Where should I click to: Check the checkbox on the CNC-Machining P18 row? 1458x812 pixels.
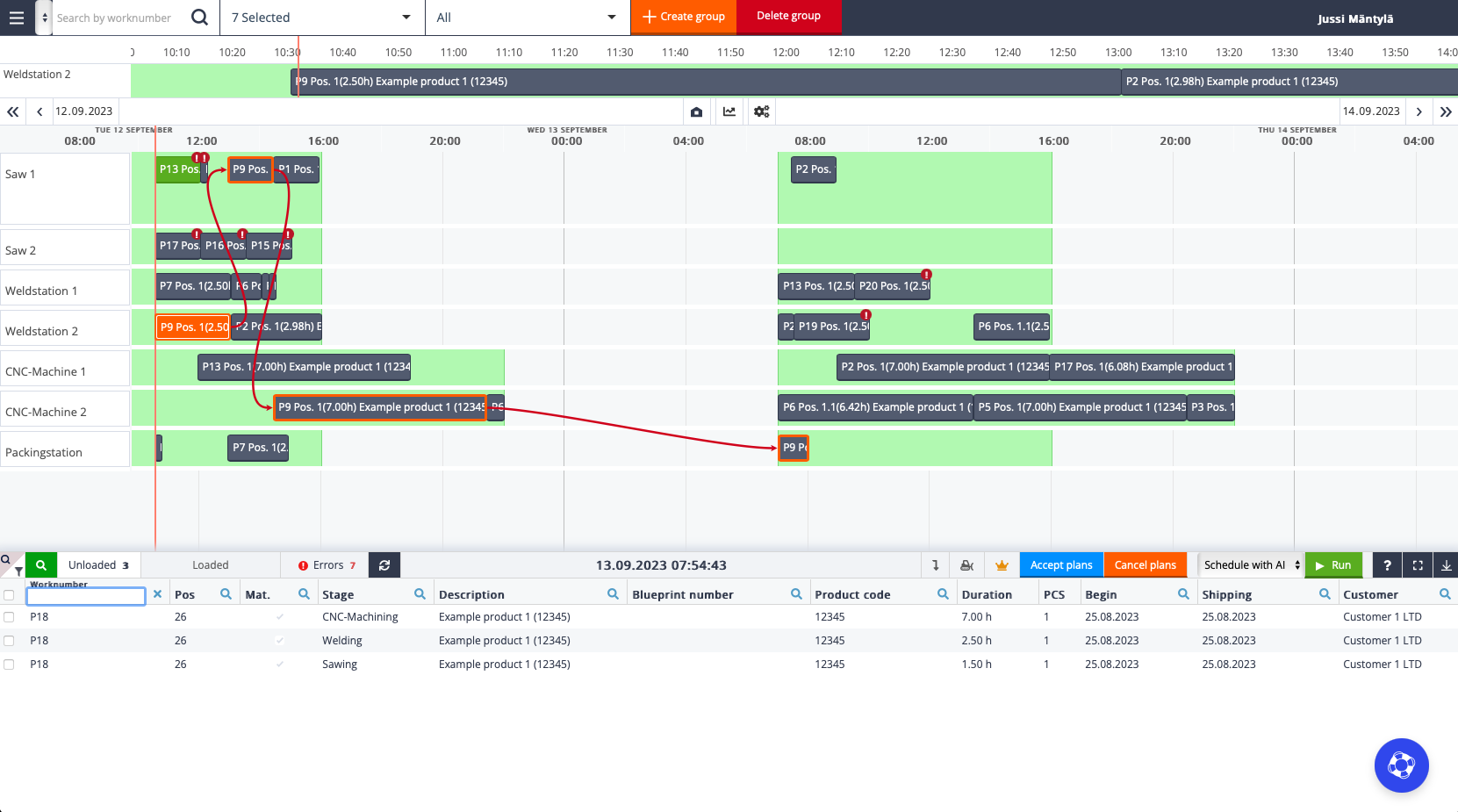point(9,616)
